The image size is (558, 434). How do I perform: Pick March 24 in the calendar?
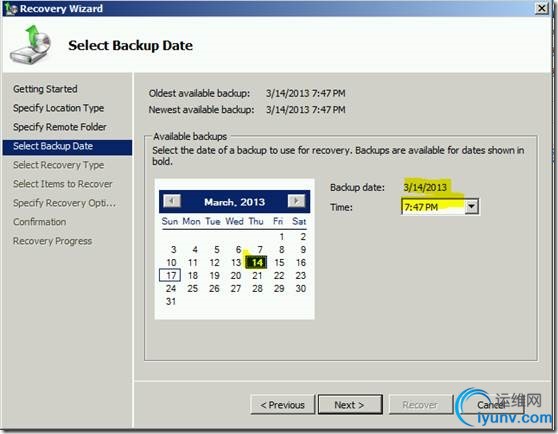pyautogui.click(x=171, y=289)
